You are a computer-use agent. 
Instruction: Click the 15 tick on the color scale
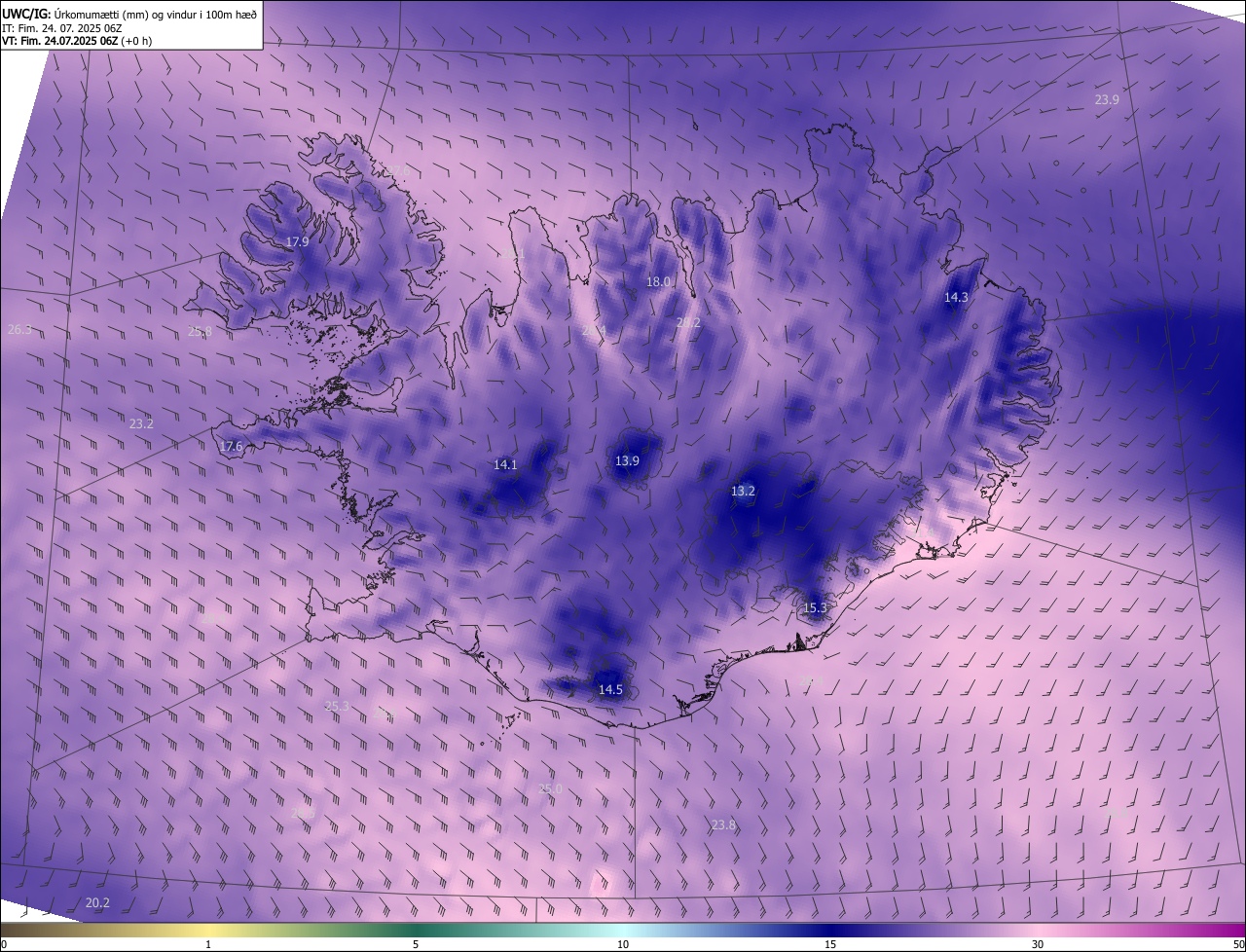click(x=830, y=944)
